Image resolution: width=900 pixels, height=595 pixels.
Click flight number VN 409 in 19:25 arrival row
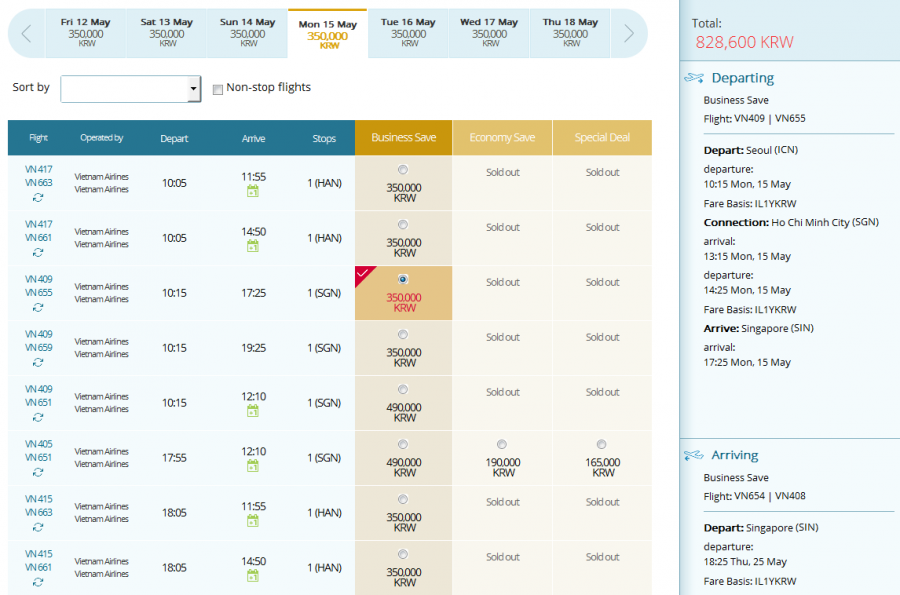[39, 334]
